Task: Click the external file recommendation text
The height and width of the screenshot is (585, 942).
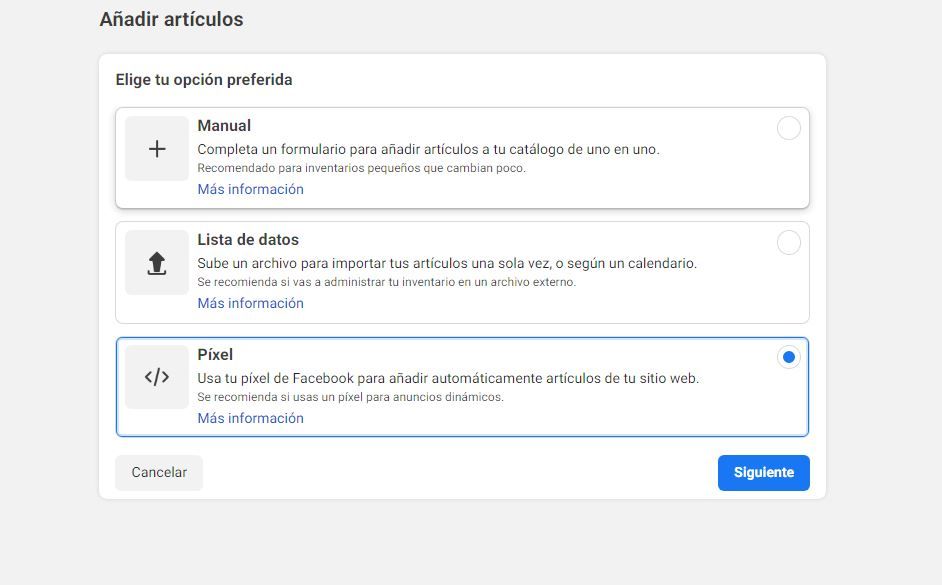Action: click(x=386, y=282)
